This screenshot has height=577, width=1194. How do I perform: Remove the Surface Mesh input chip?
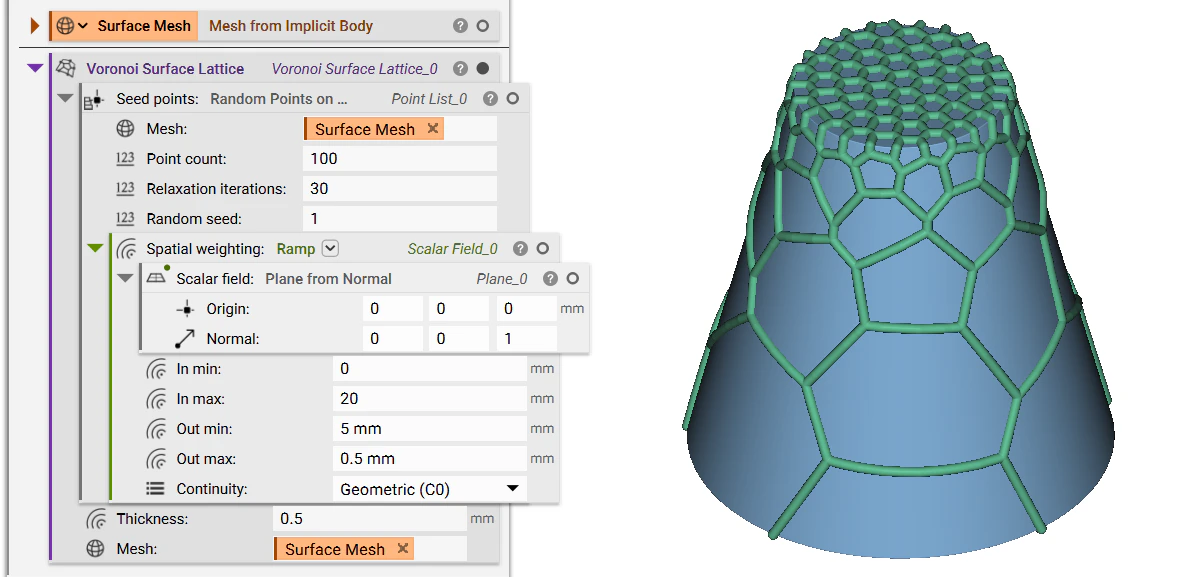[433, 128]
